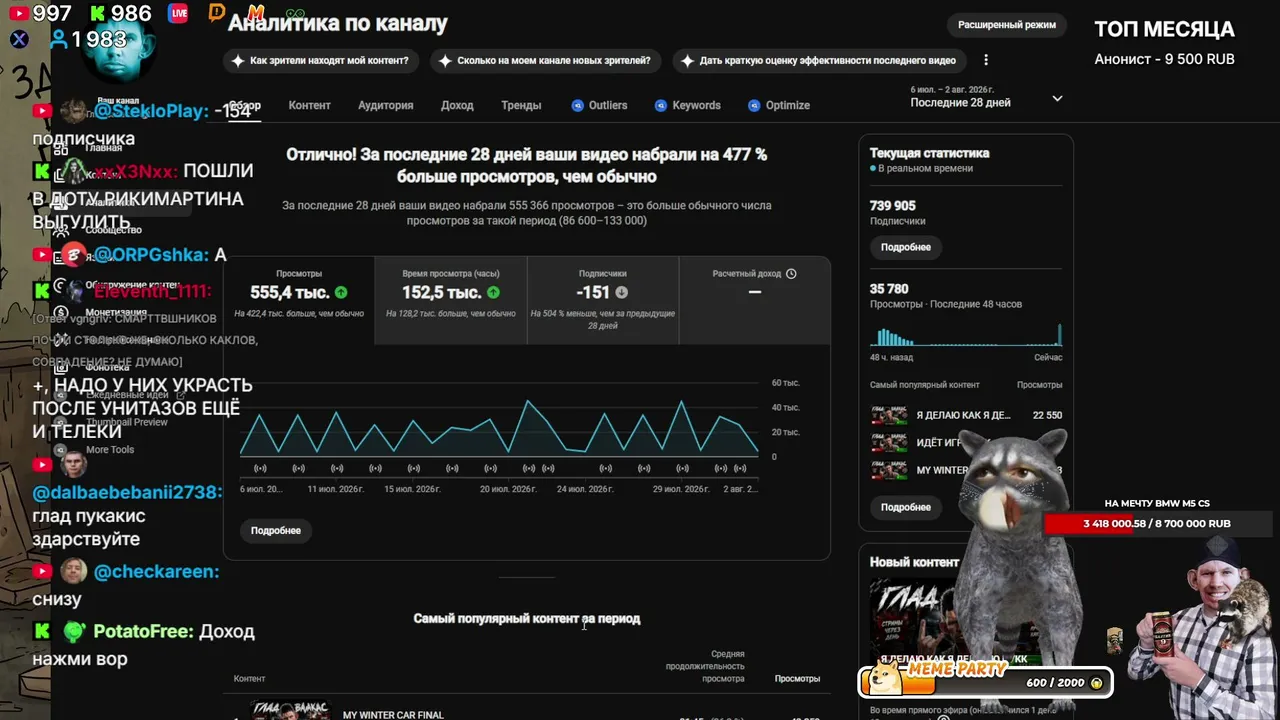Screen dimensions: 1280x720
Task: Switch to the Аудитория tab
Action: pos(385,105)
